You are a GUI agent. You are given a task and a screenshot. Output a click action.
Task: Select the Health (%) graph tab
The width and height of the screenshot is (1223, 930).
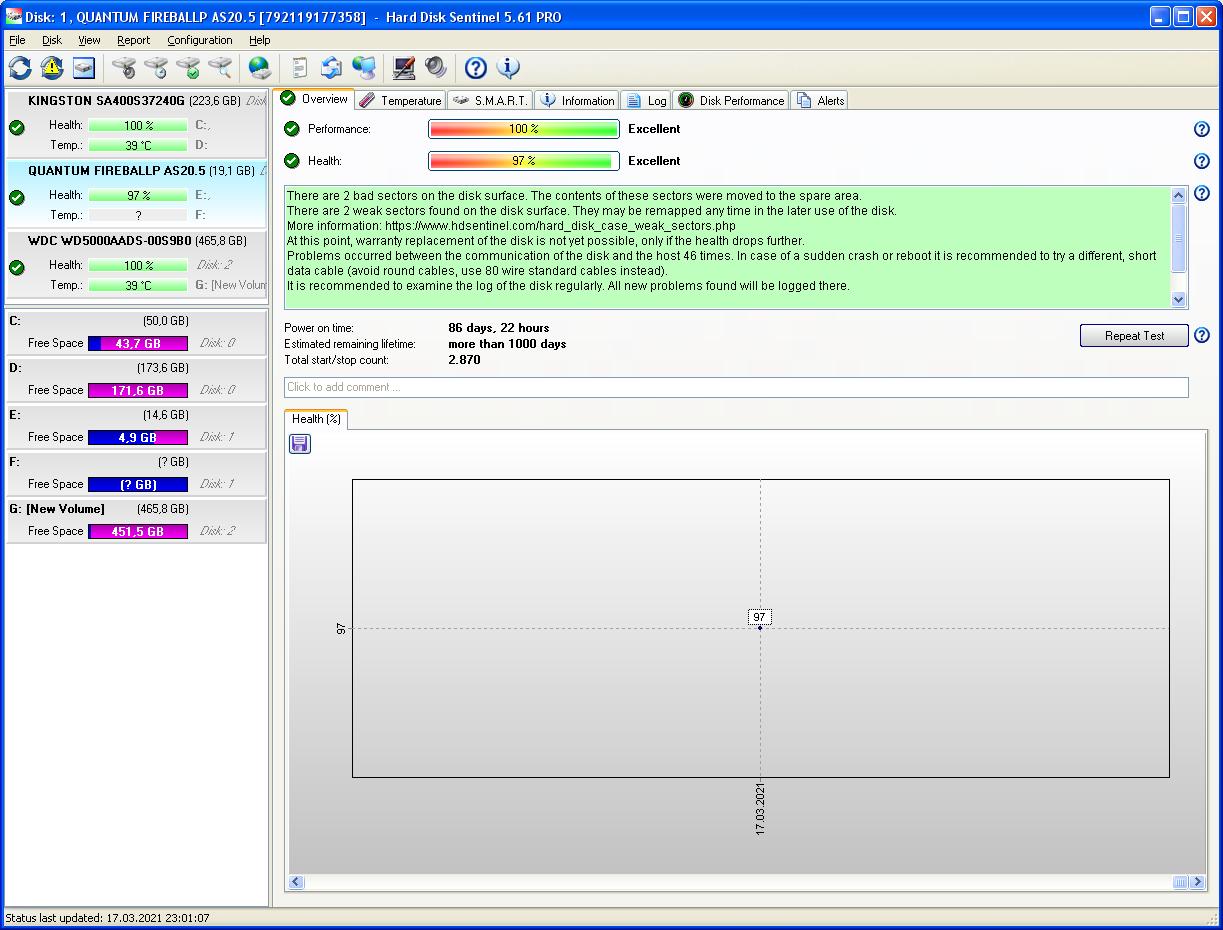click(x=316, y=419)
